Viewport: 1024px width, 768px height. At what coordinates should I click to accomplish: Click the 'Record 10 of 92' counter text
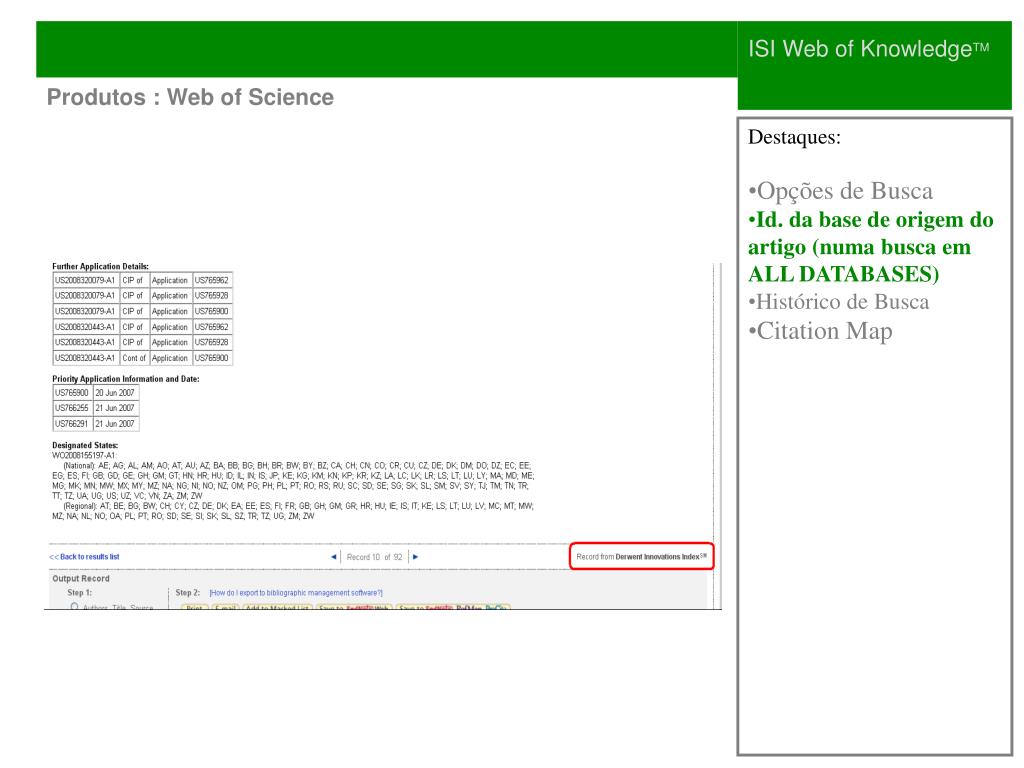click(x=374, y=557)
